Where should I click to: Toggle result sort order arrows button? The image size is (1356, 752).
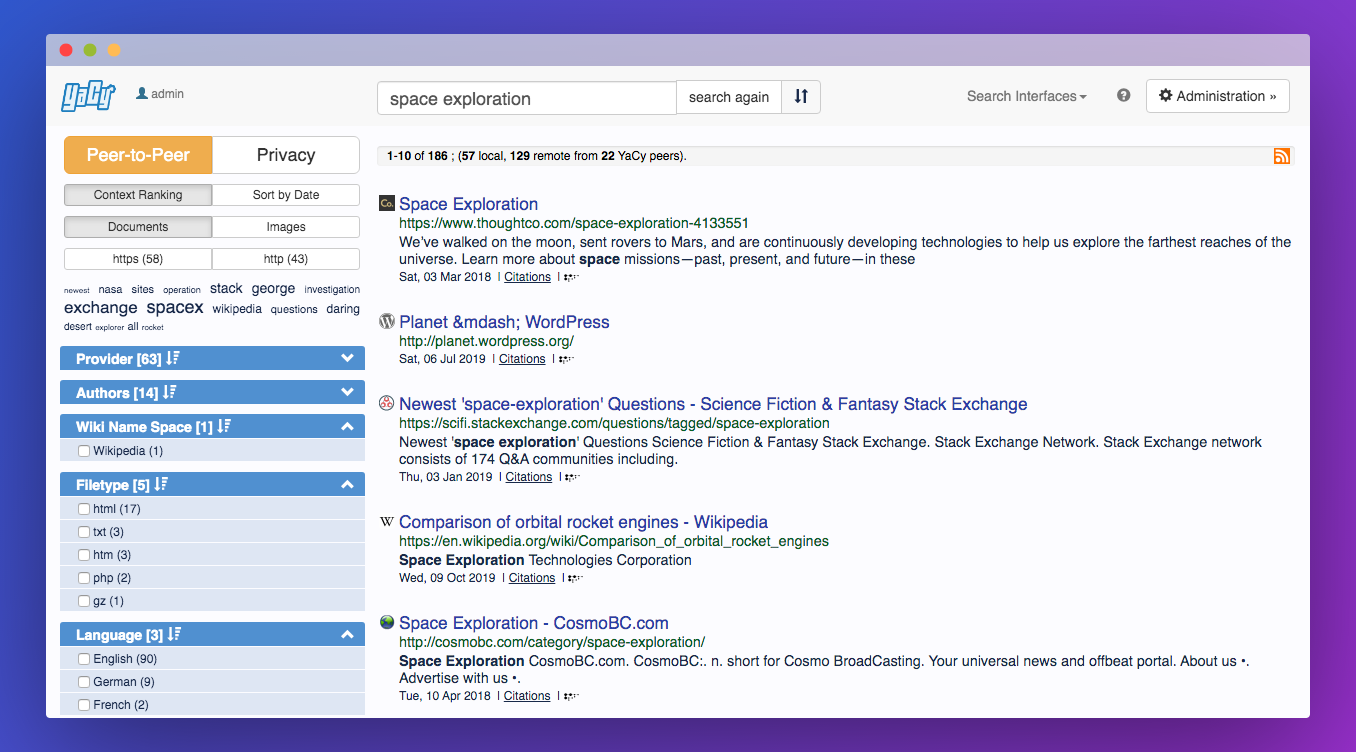point(801,97)
